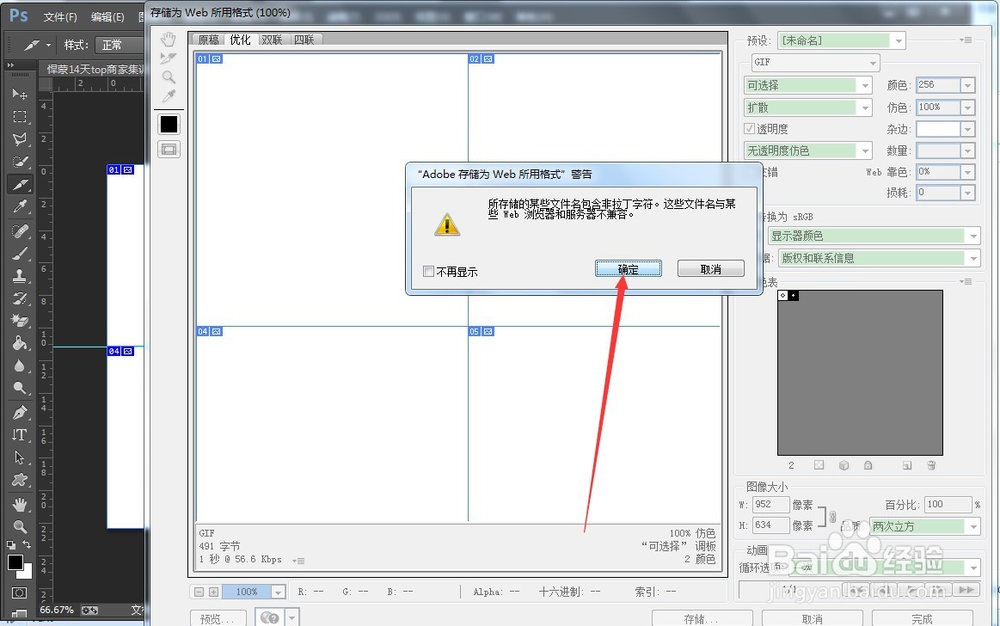Image resolution: width=1000 pixels, height=626 pixels.
Task: Select the Pen tool
Action: [20, 412]
